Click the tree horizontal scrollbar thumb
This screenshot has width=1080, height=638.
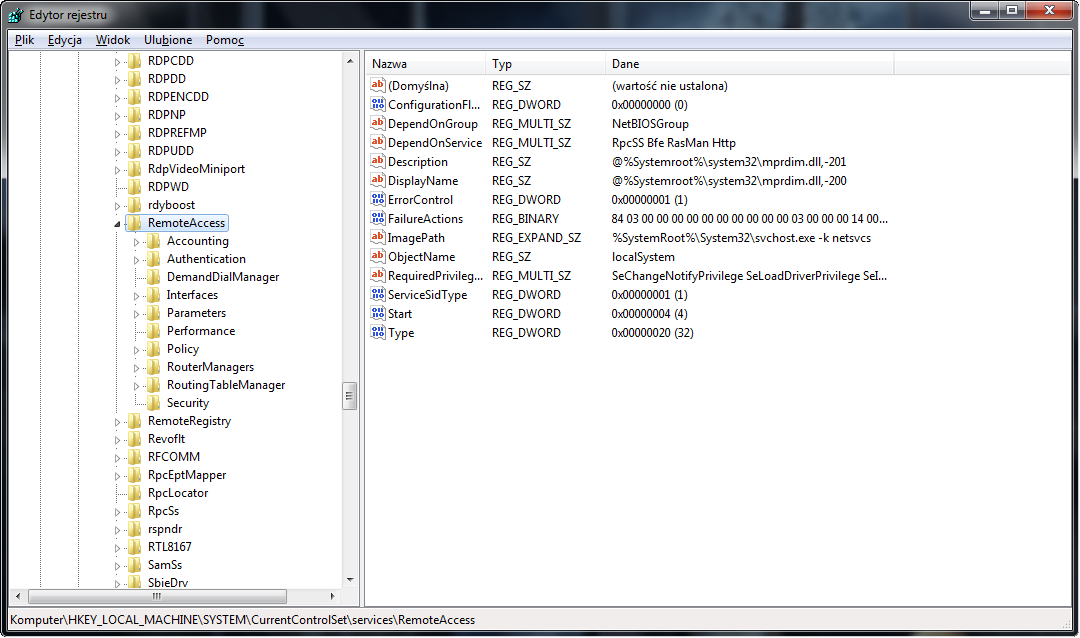coord(157,596)
